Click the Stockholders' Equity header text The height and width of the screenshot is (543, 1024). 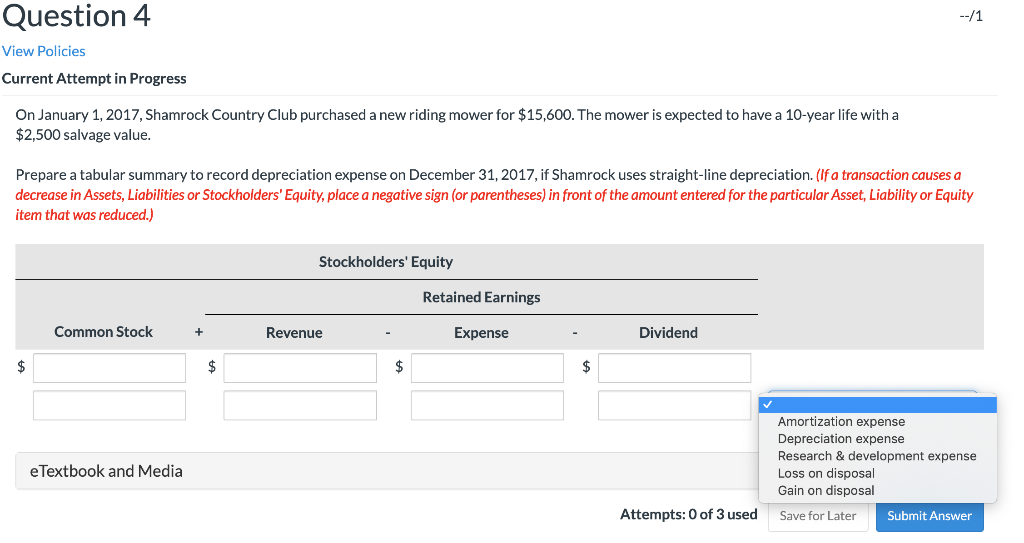pos(386,262)
